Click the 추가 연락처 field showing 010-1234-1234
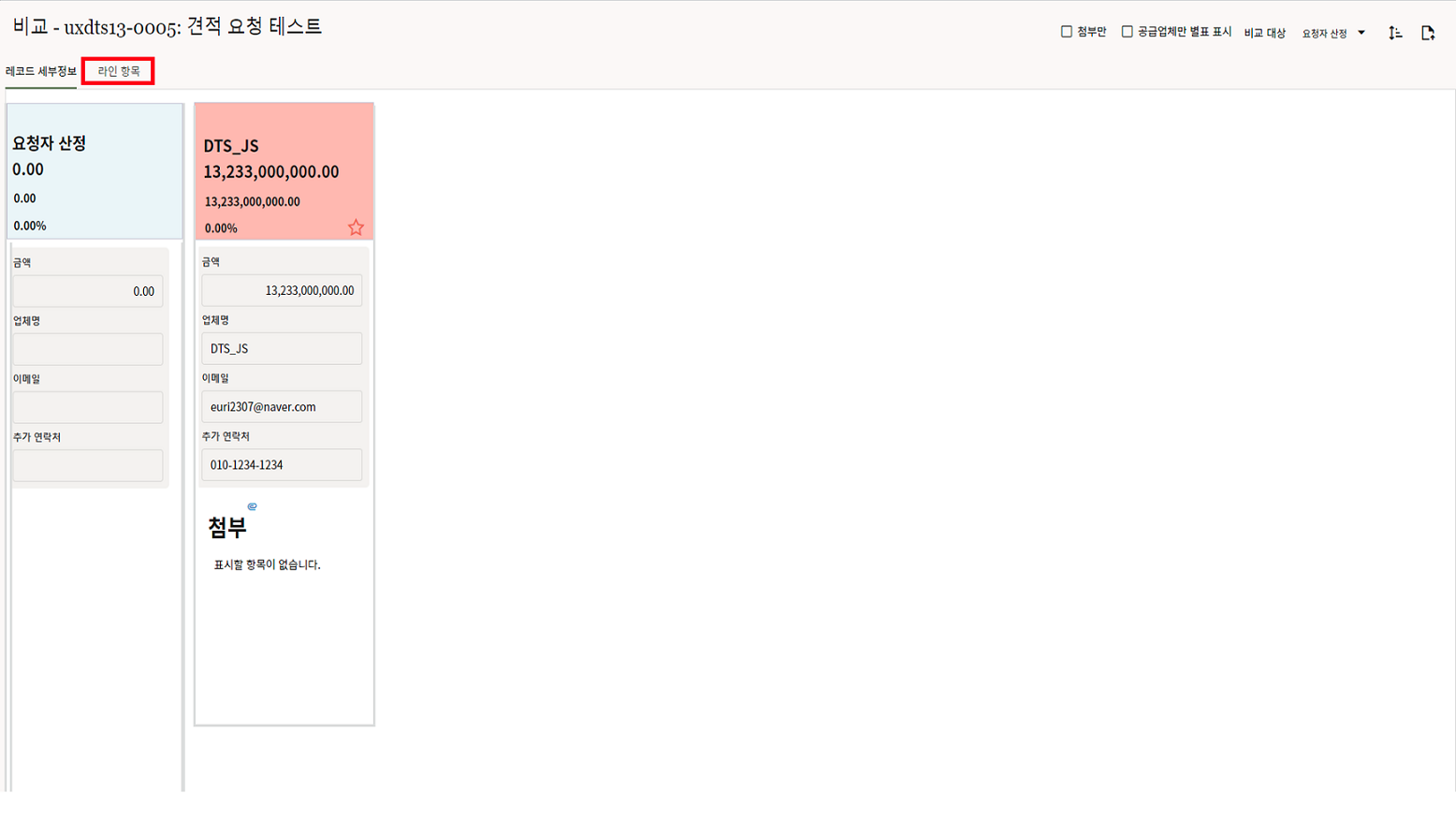This screenshot has width=1456, height=819. [282, 464]
